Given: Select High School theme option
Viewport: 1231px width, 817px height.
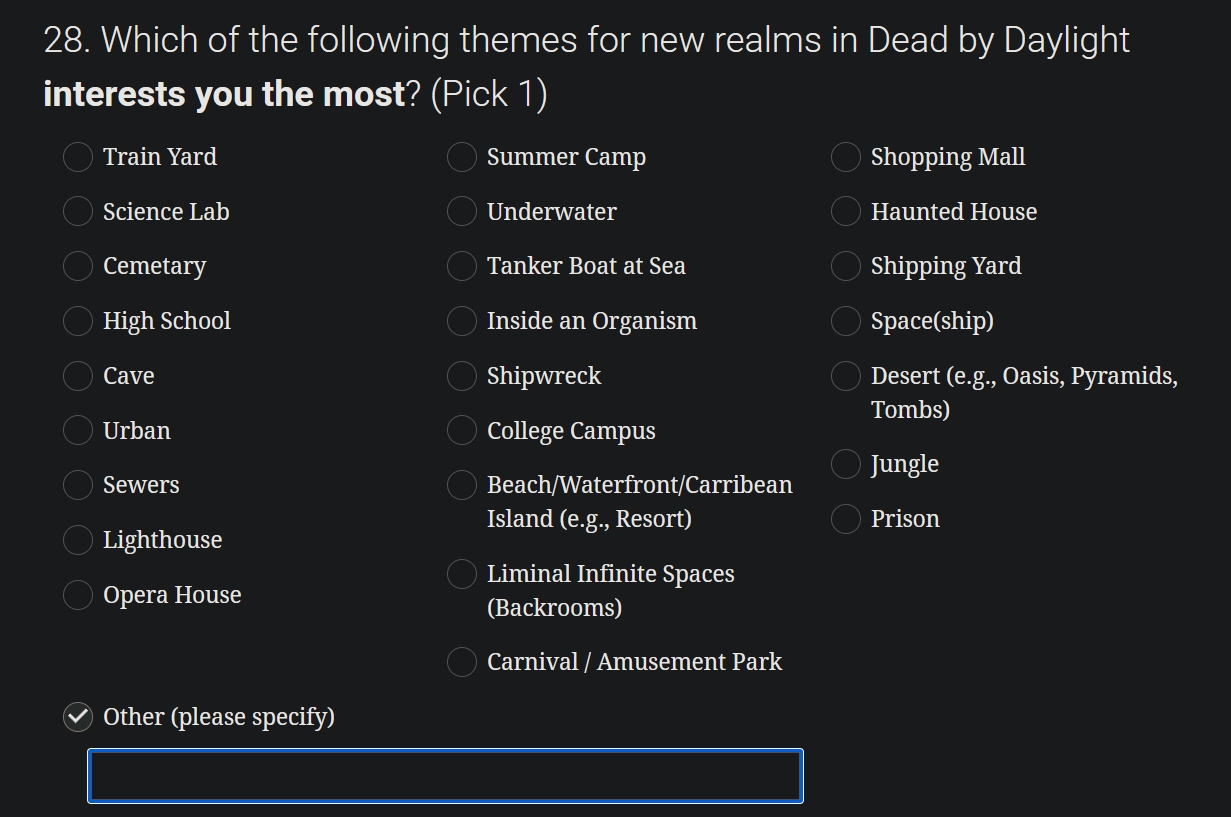Looking at the screenshot, I should coord(78,321).
